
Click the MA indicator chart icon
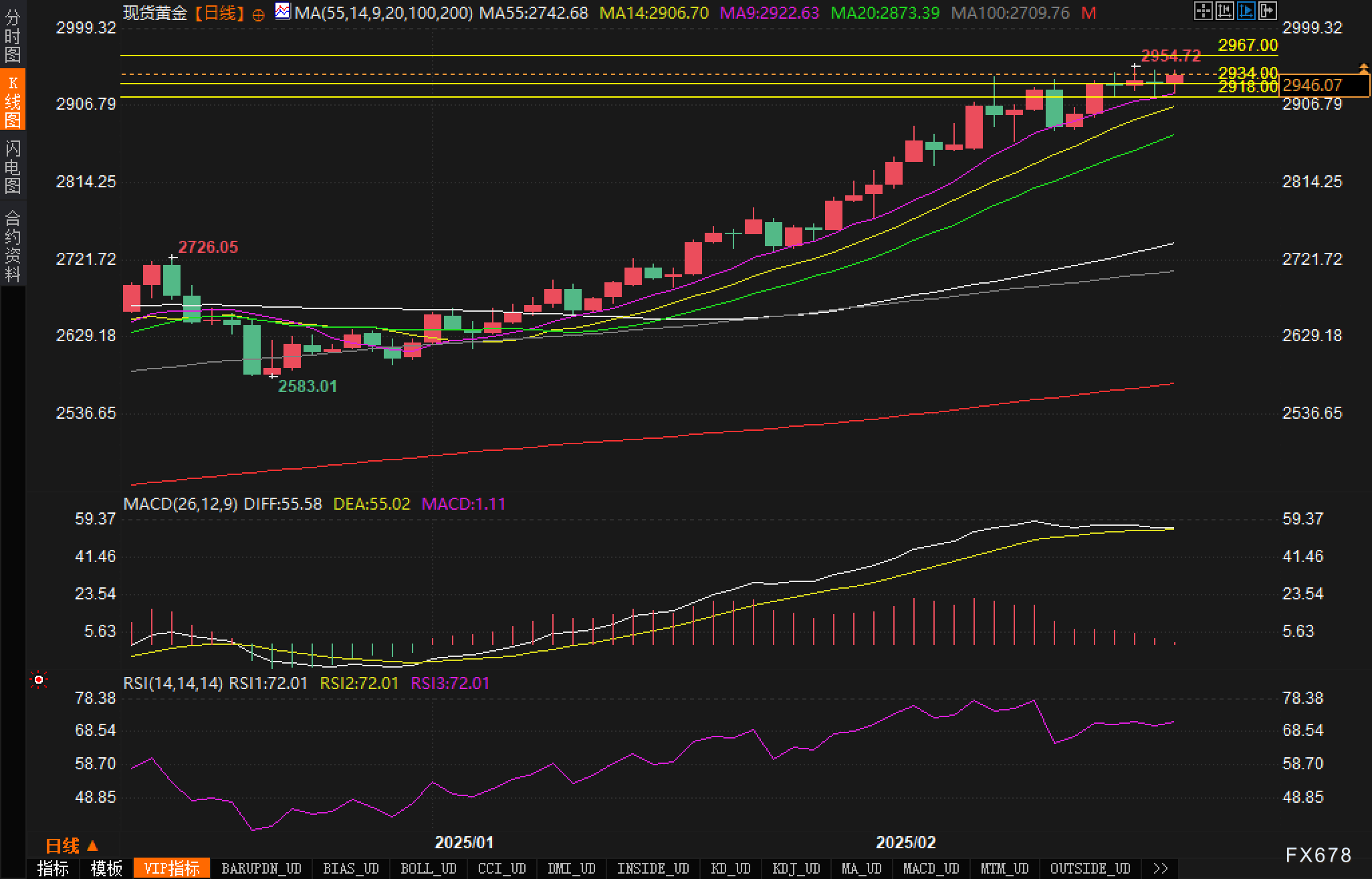(x=283, y=11)
